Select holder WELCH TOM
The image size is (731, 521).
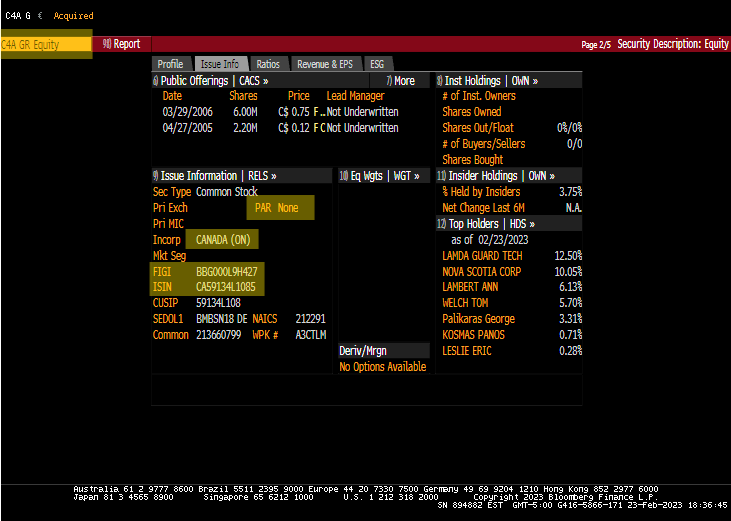[465, 303]
